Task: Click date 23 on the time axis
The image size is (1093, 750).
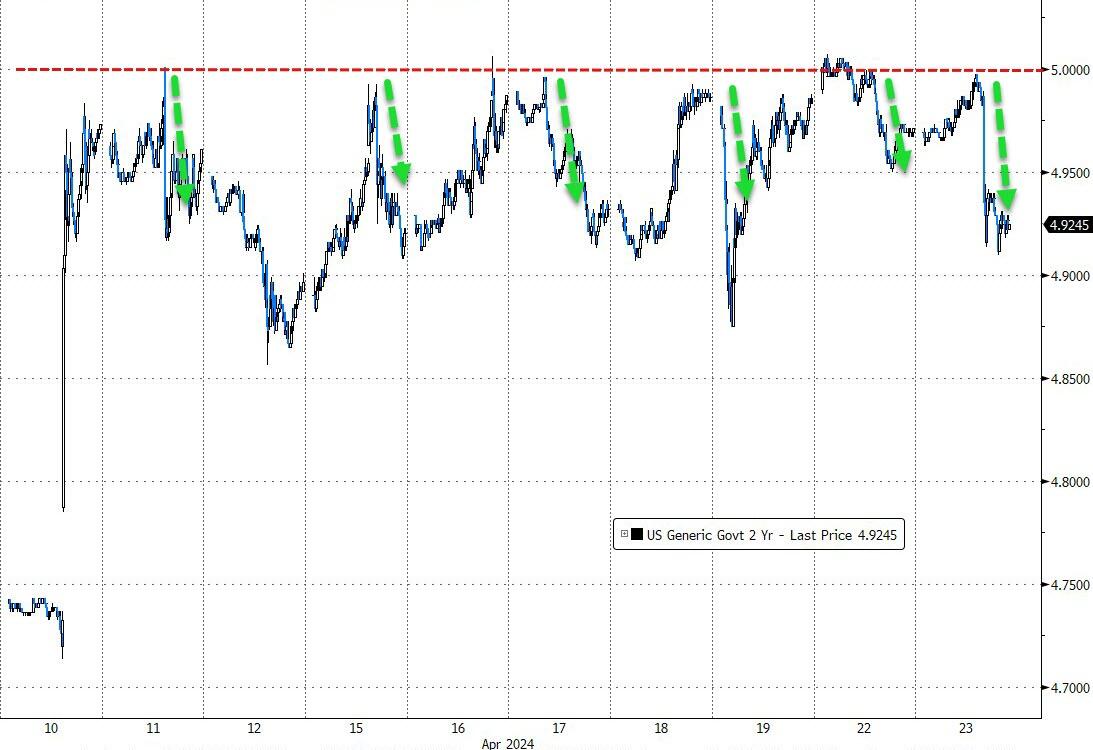Action: point(965,728)
